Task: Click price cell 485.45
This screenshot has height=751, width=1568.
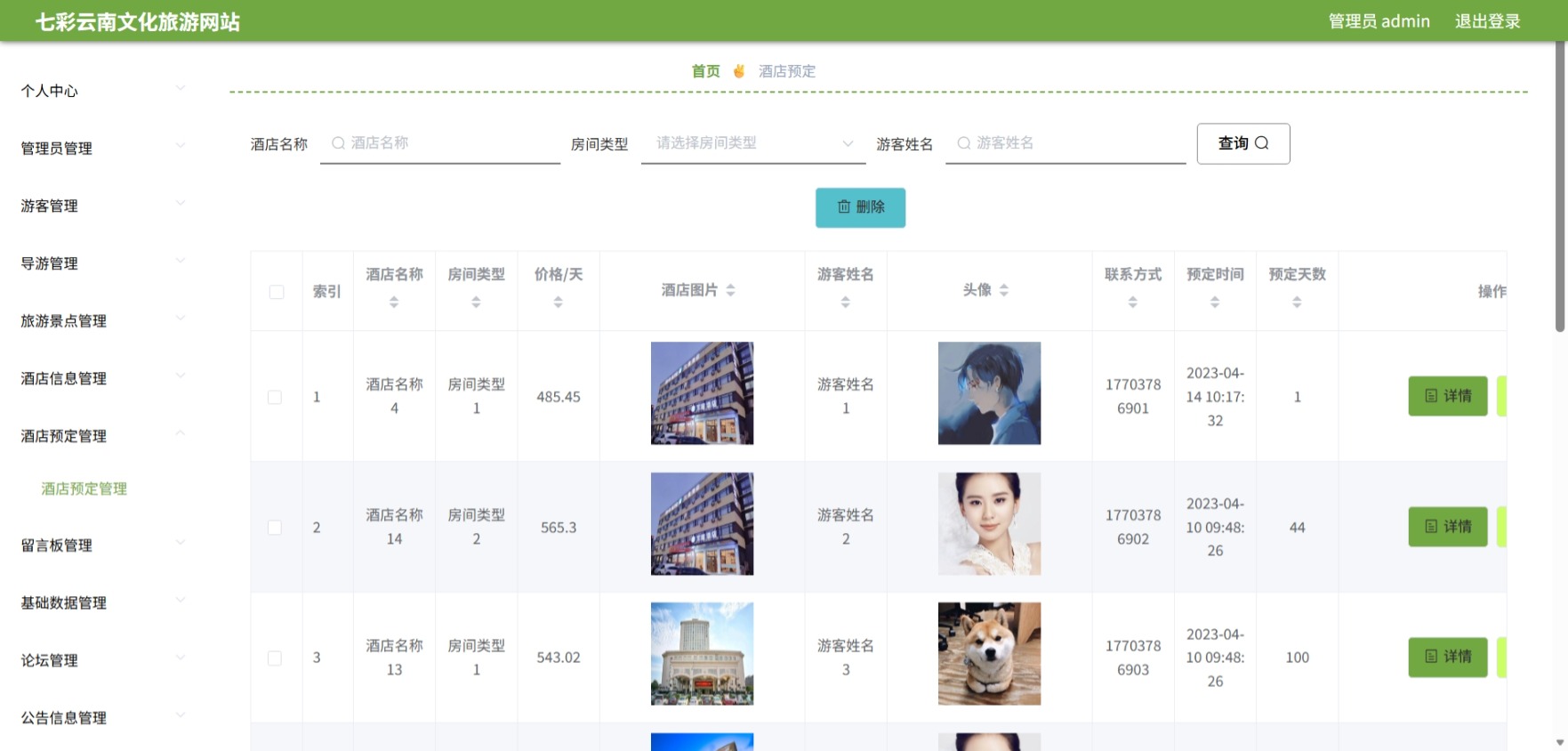Action: [x=559, y=397]
